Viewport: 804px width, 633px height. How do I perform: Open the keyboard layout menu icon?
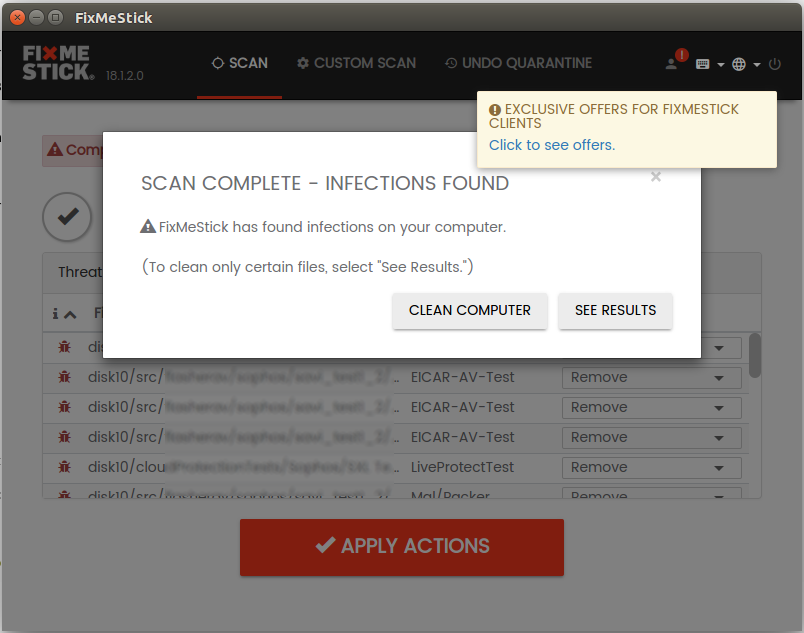[x=702, y=64]
